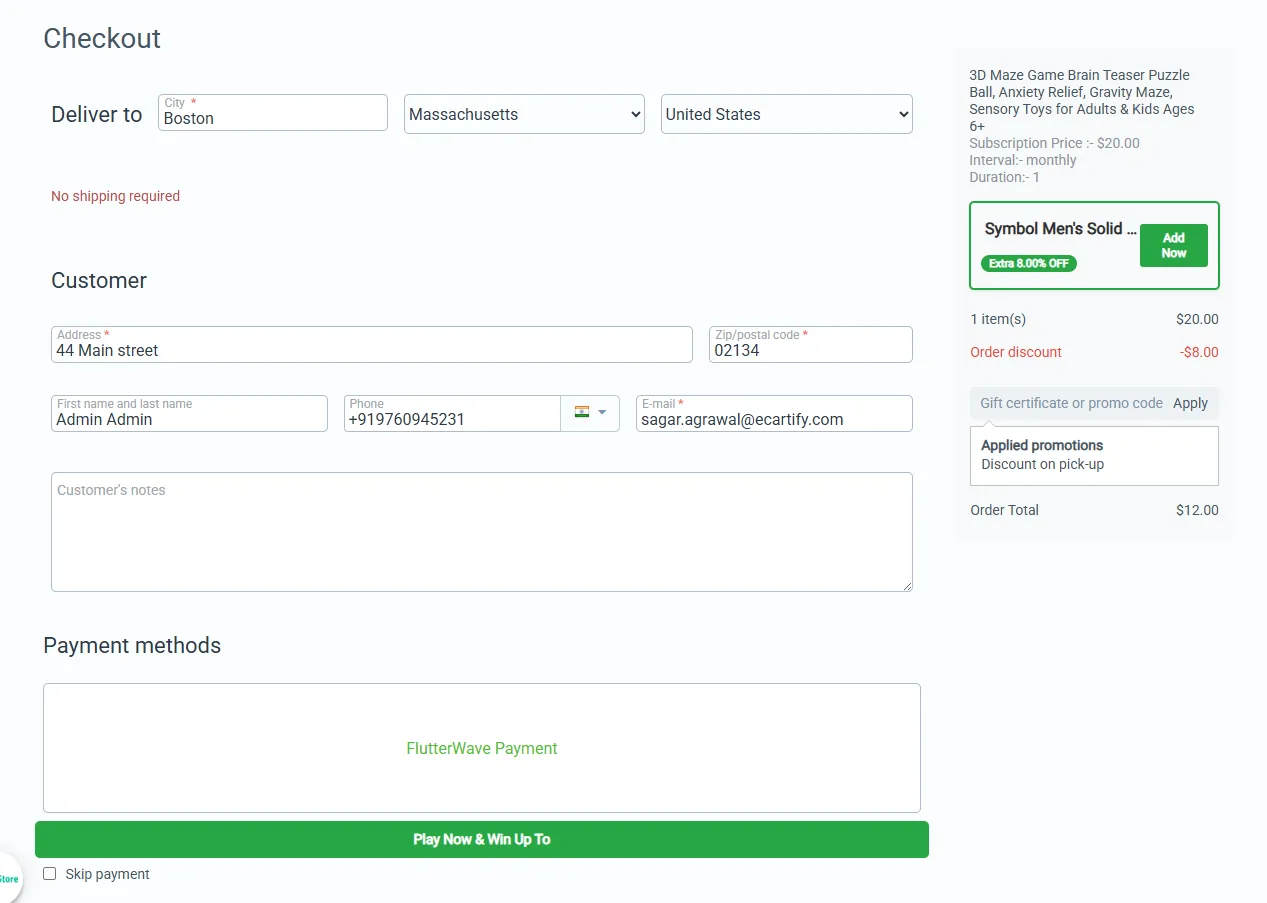This screenshot has width=1267, height=903.
Task: Click the Deliver to label
Action: click(97, 114)
